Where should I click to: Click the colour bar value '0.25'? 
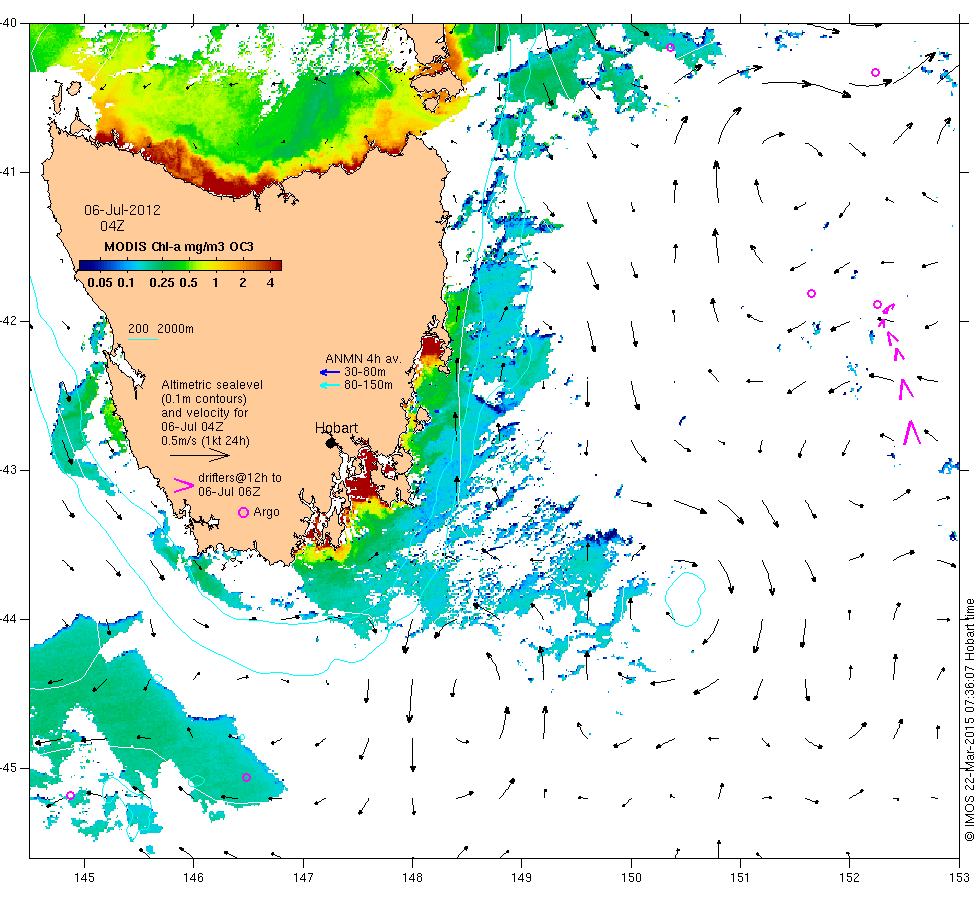(x=162, y=283)
